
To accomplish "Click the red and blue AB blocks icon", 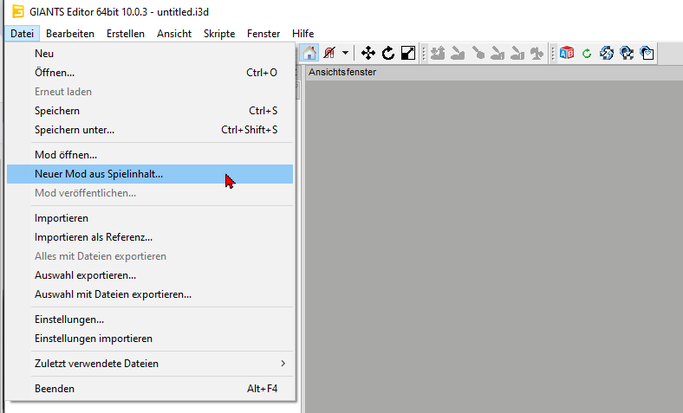I will point(567,53).
